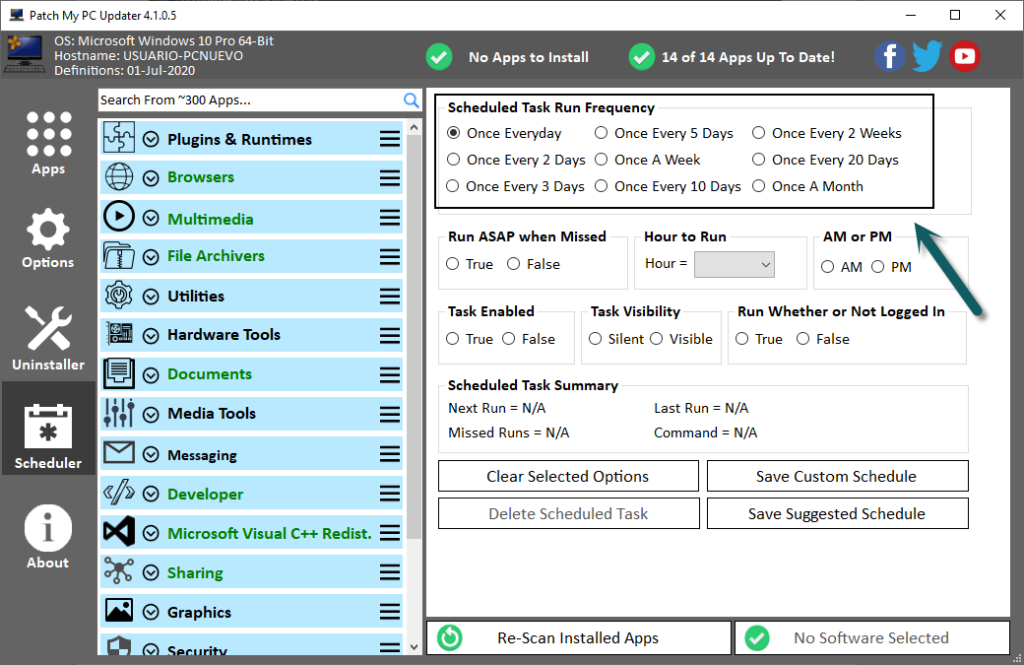The image size is (1024, 665).
Task: Click Re-Scan Installed Apps button
Action: pyautogui.click(x=579, y=638)
